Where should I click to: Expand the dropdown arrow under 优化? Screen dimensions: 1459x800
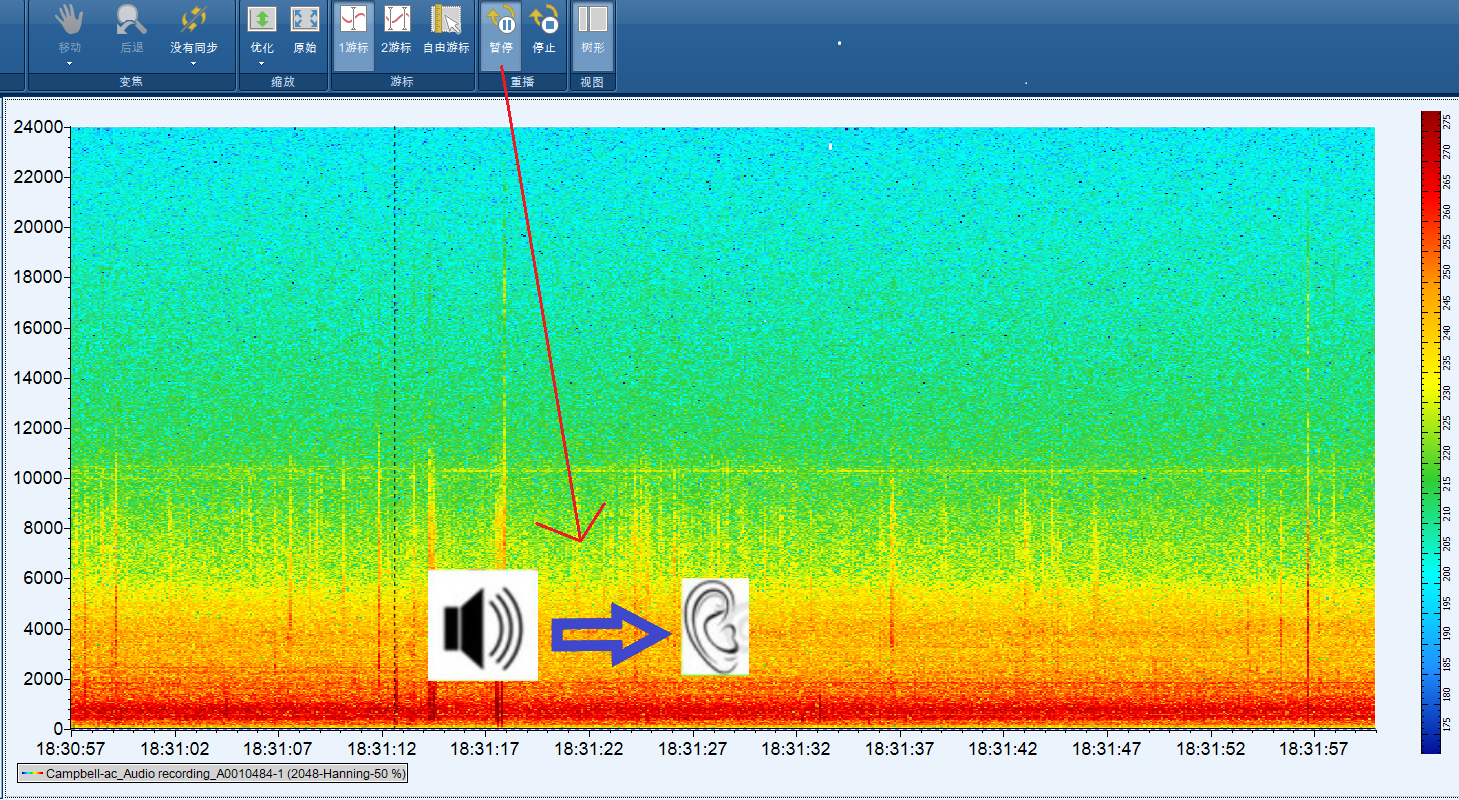(262, 63)
